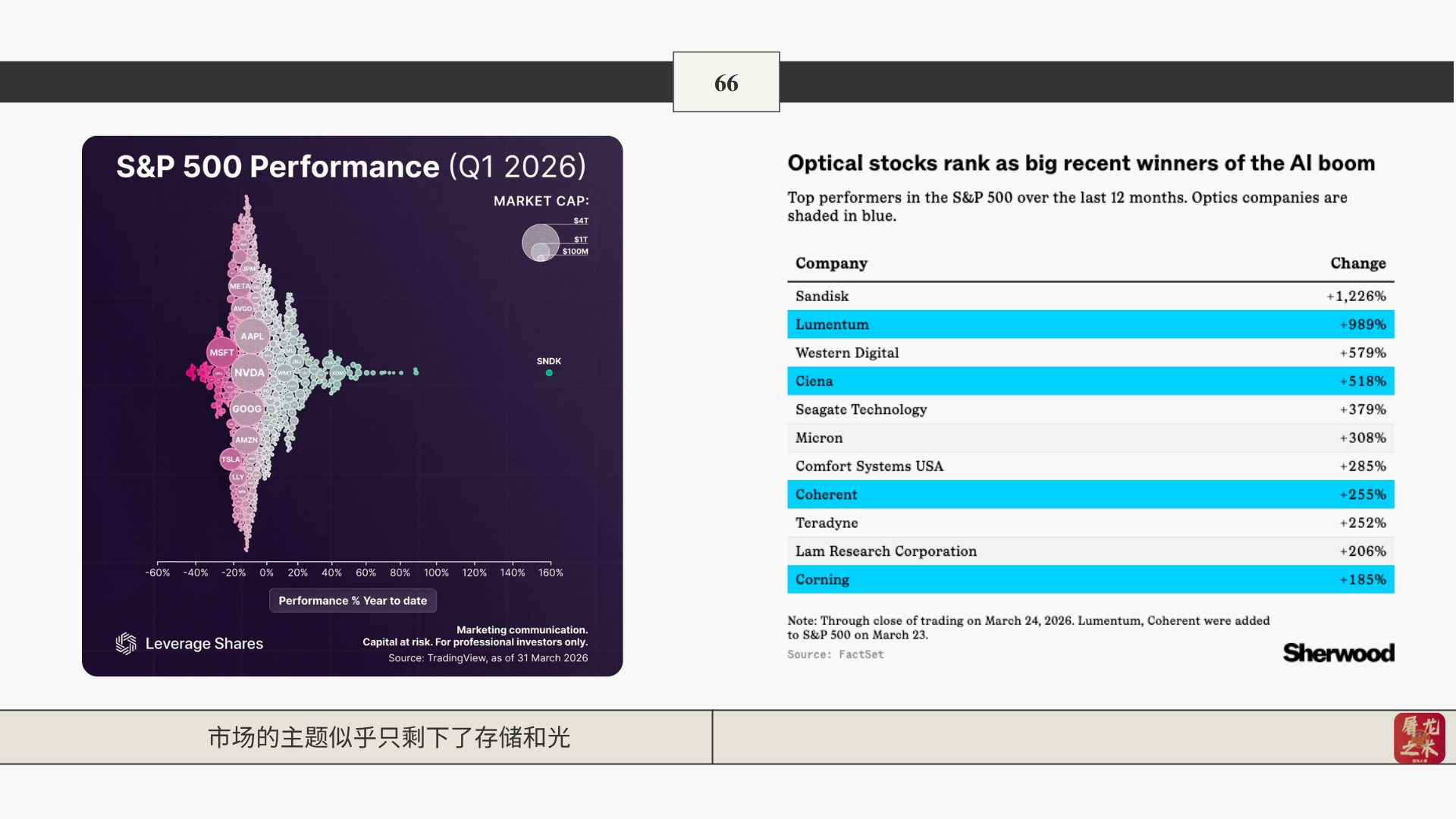Click the Leverage Shares logo icon
The width and height of the screenshot is (1456, 819).
click(126, 643)
